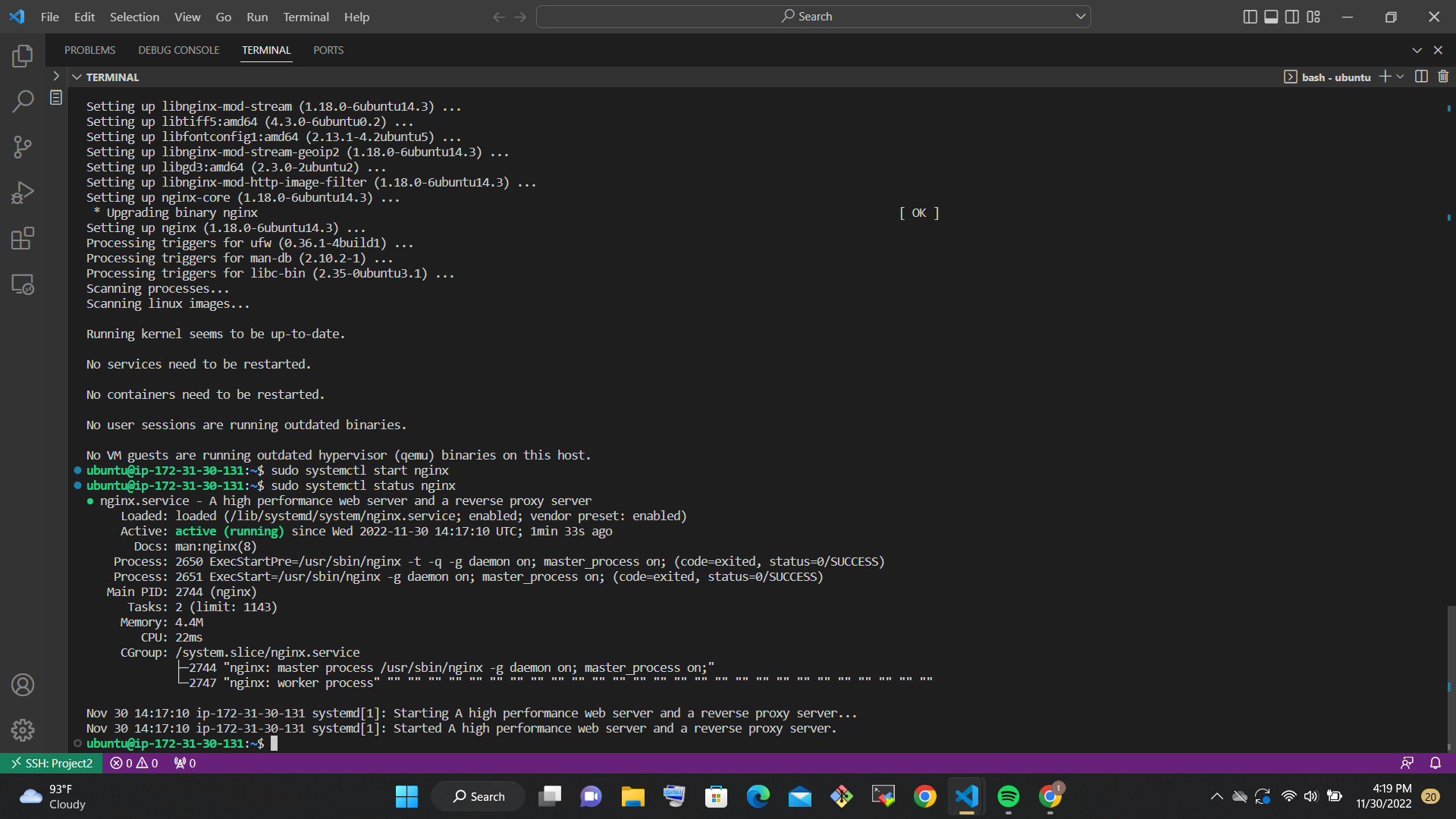This screenshot has height=819, width=1456.
Task: Toggle the secondary side bar
Action: click(x=1292, y=17)
